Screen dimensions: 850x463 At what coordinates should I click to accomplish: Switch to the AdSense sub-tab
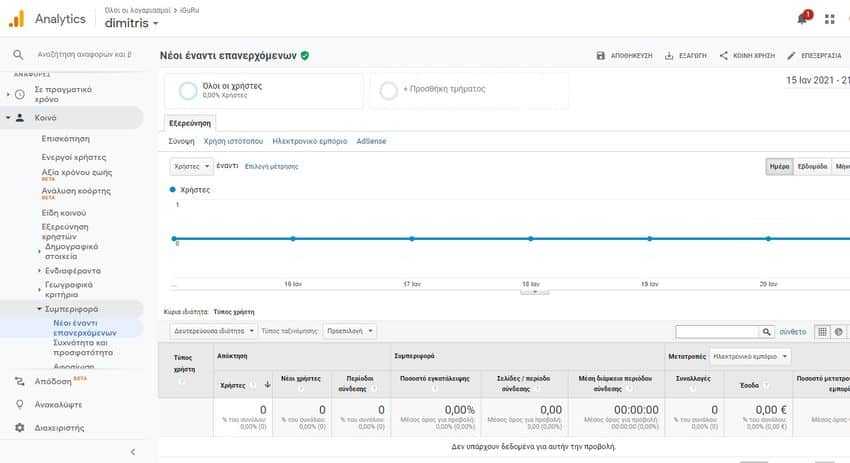coord(371,141)
